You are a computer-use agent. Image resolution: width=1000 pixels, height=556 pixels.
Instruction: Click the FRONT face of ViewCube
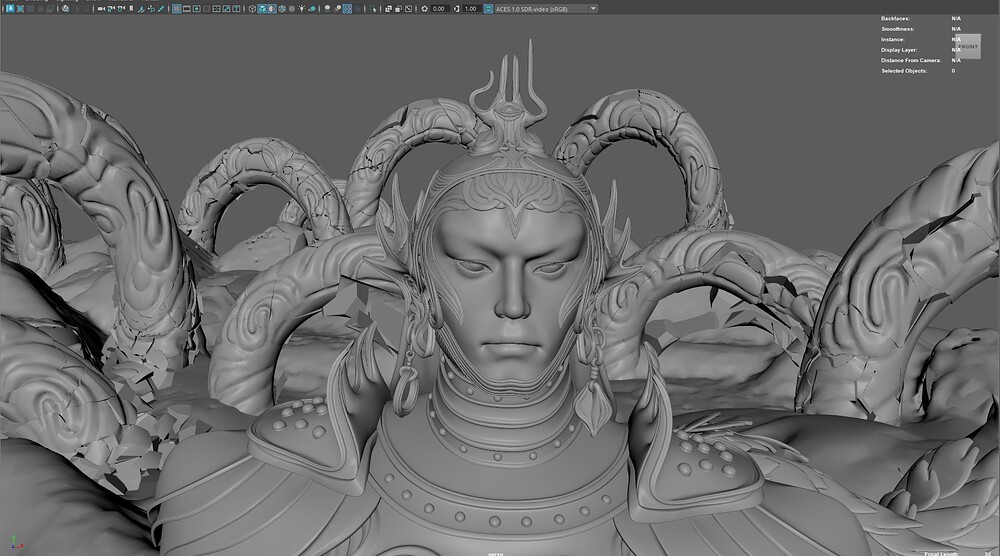point(968,46)
